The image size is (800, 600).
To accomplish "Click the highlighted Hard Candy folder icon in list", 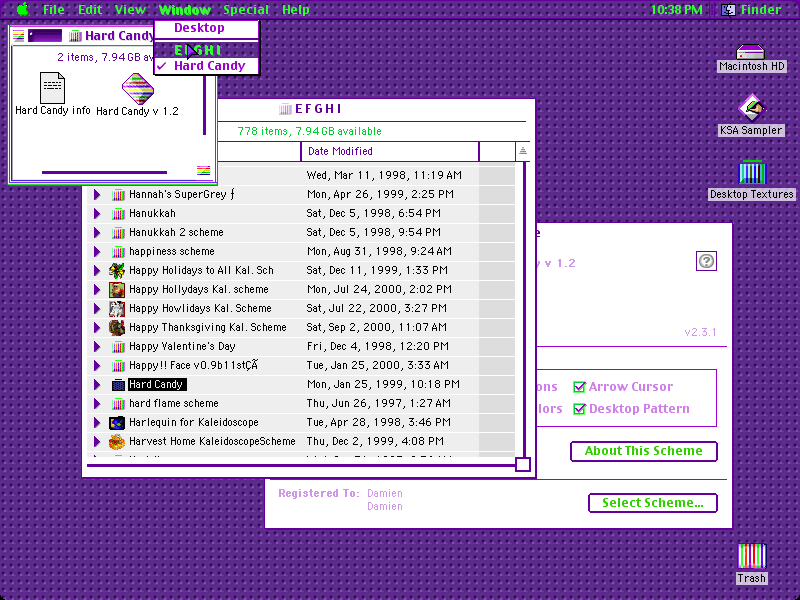I will click(118, 385).
